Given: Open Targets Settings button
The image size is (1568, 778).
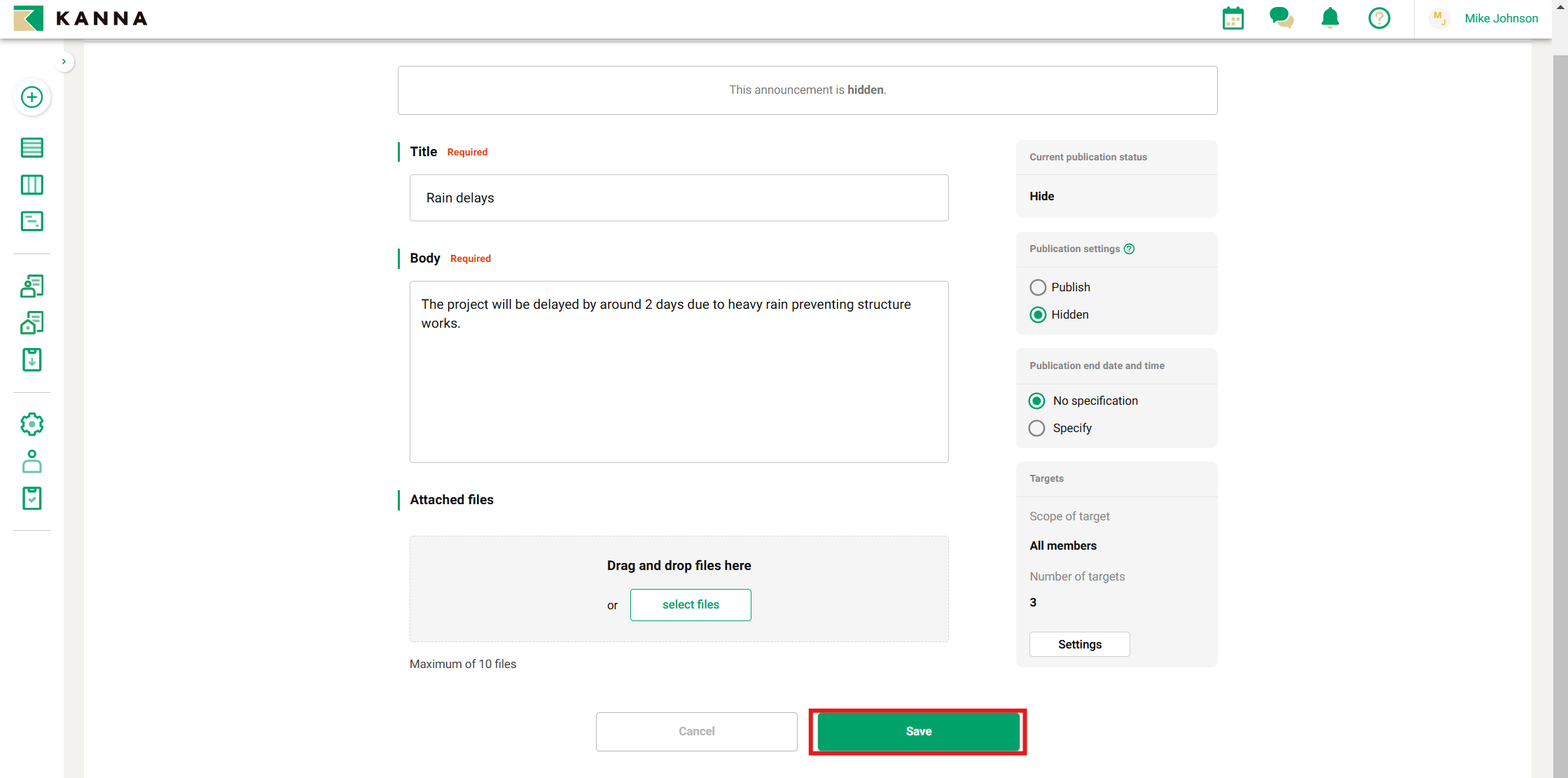Looking at the screenshot, I should (x=1079, y=644).
